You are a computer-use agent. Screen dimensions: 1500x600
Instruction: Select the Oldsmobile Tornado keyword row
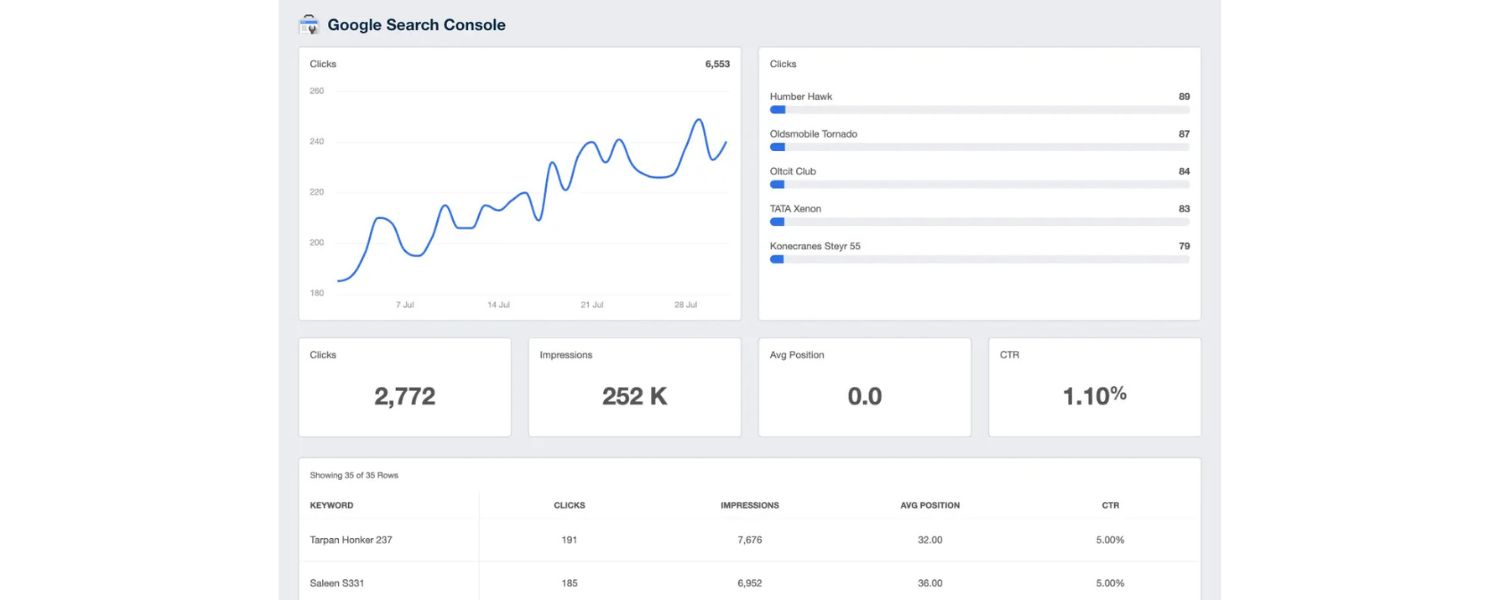(x=812, y=133)
